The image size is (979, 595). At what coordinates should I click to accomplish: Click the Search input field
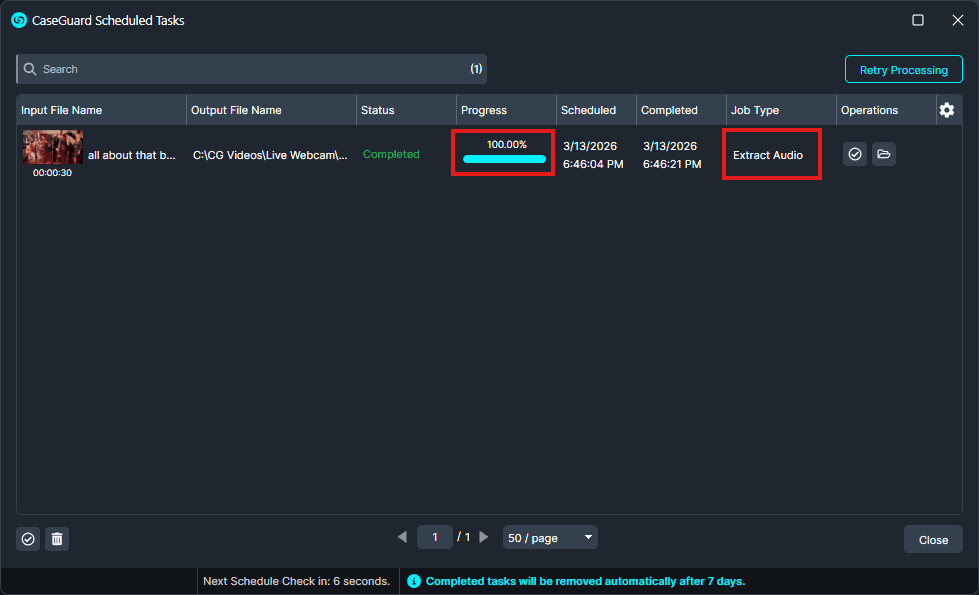pos(250,69)
